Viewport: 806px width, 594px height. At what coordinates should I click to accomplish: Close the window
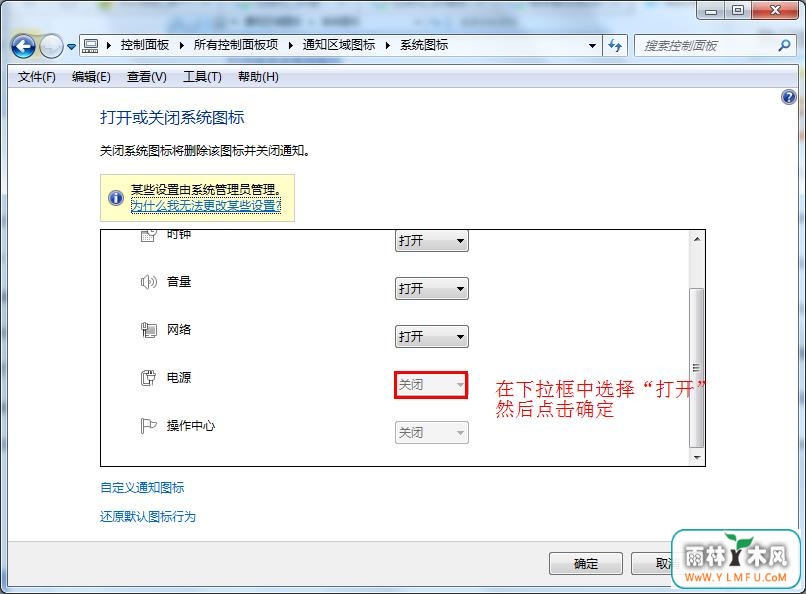pyautogui.click(x=775, y=10)
